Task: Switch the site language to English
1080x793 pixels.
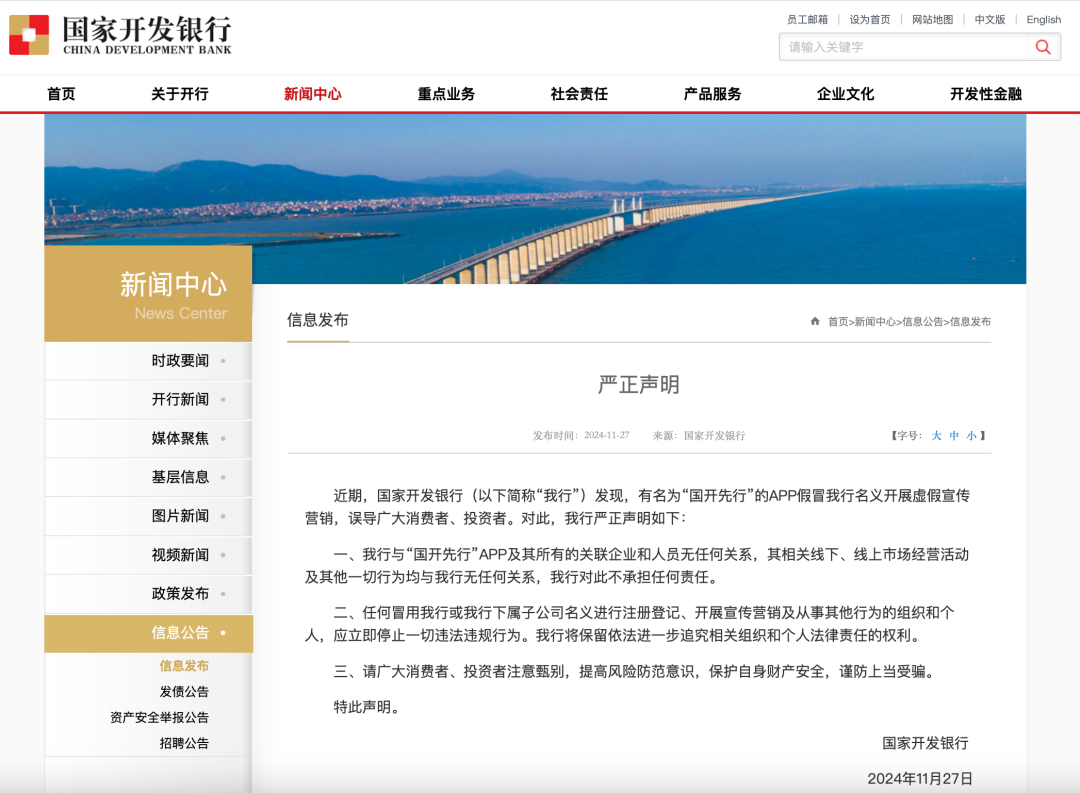Action: pos(1043,19)
